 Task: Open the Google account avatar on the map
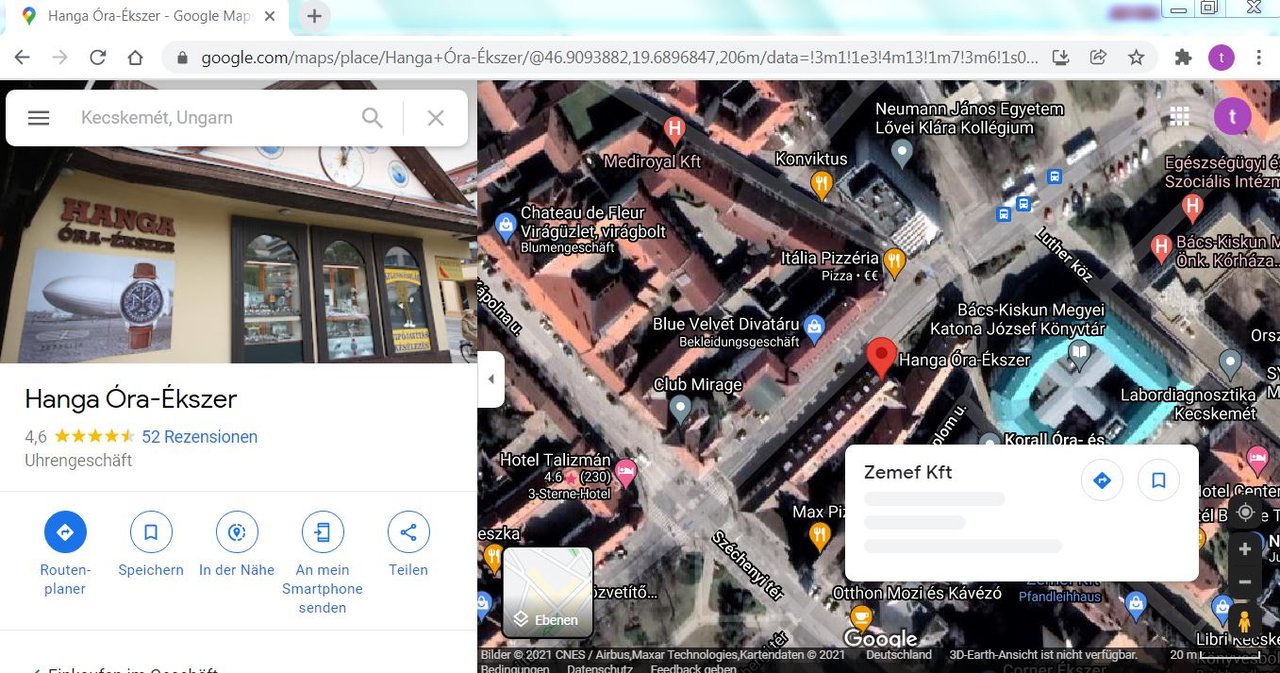pos(1233,116)
